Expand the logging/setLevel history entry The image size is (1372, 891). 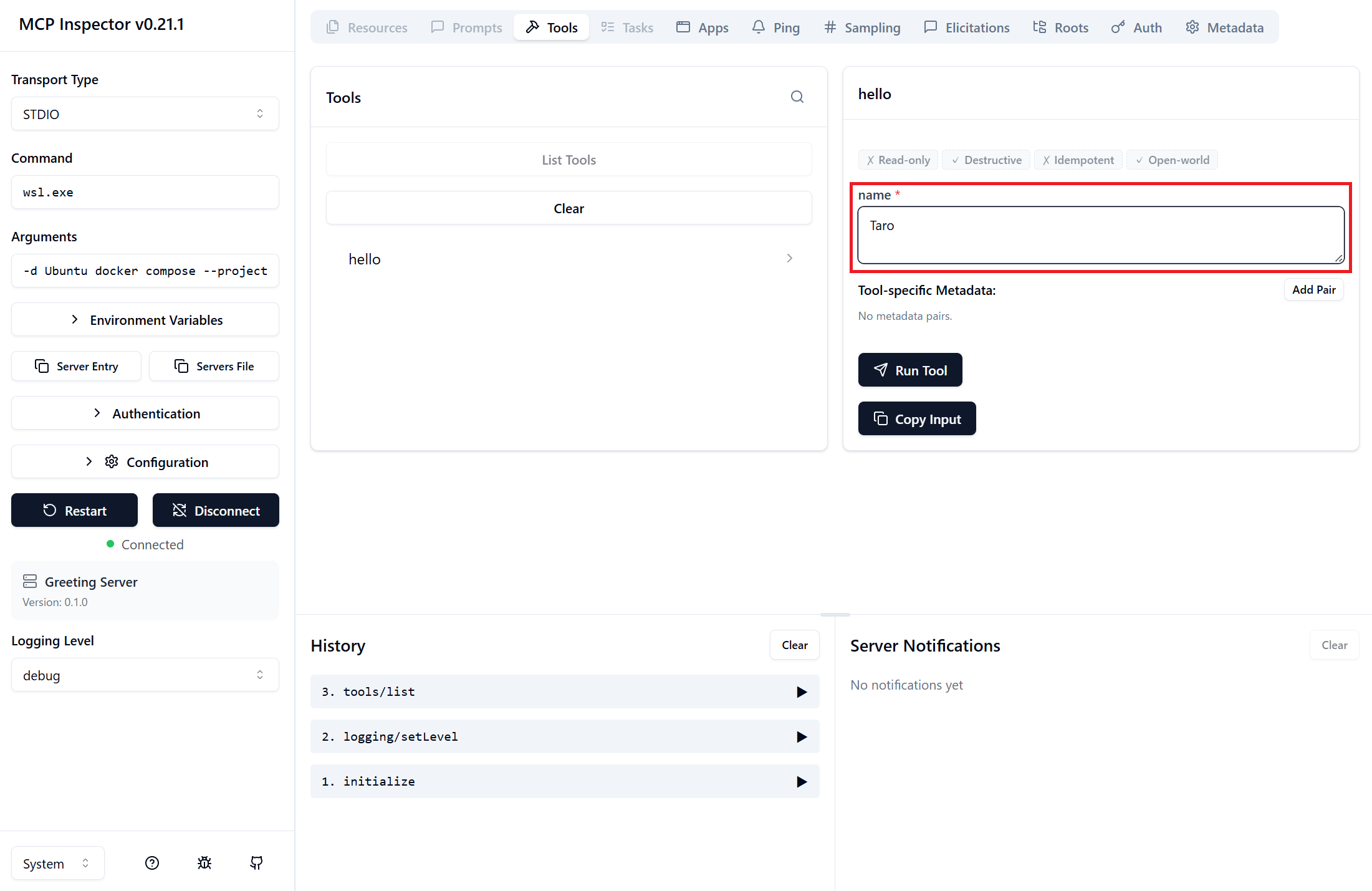565,736
